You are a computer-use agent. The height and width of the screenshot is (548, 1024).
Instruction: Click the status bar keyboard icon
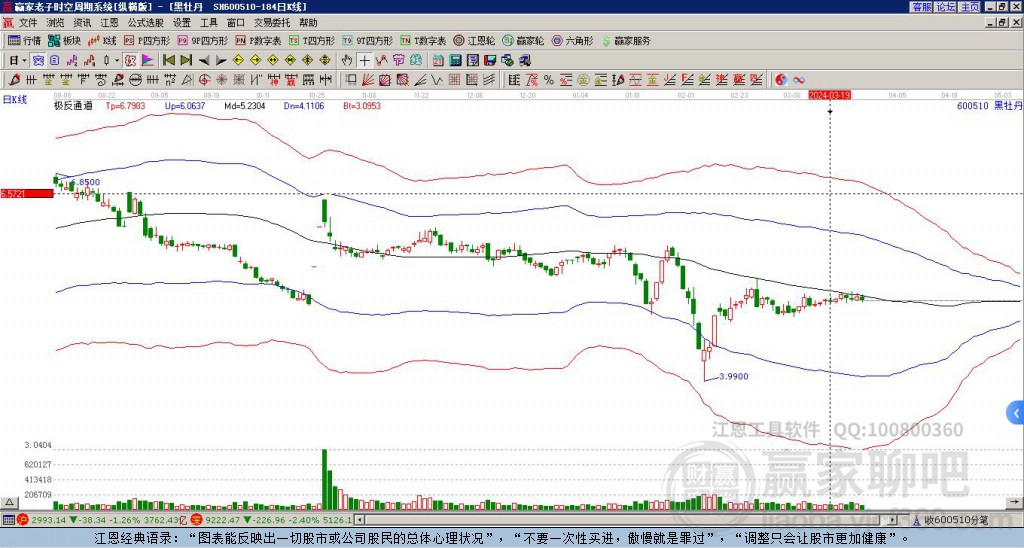point(8,520)
